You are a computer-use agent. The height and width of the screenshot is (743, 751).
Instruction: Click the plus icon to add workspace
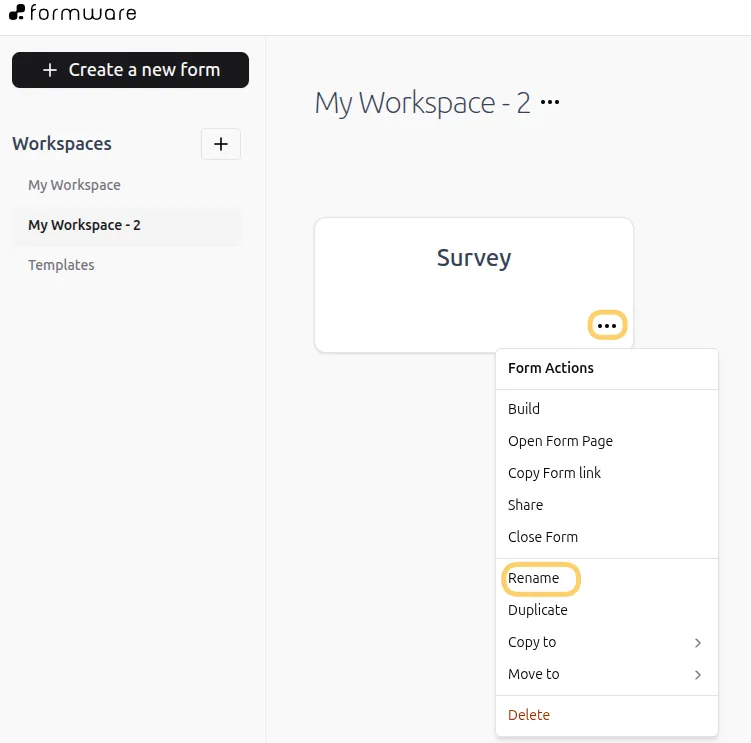point(221,144)
